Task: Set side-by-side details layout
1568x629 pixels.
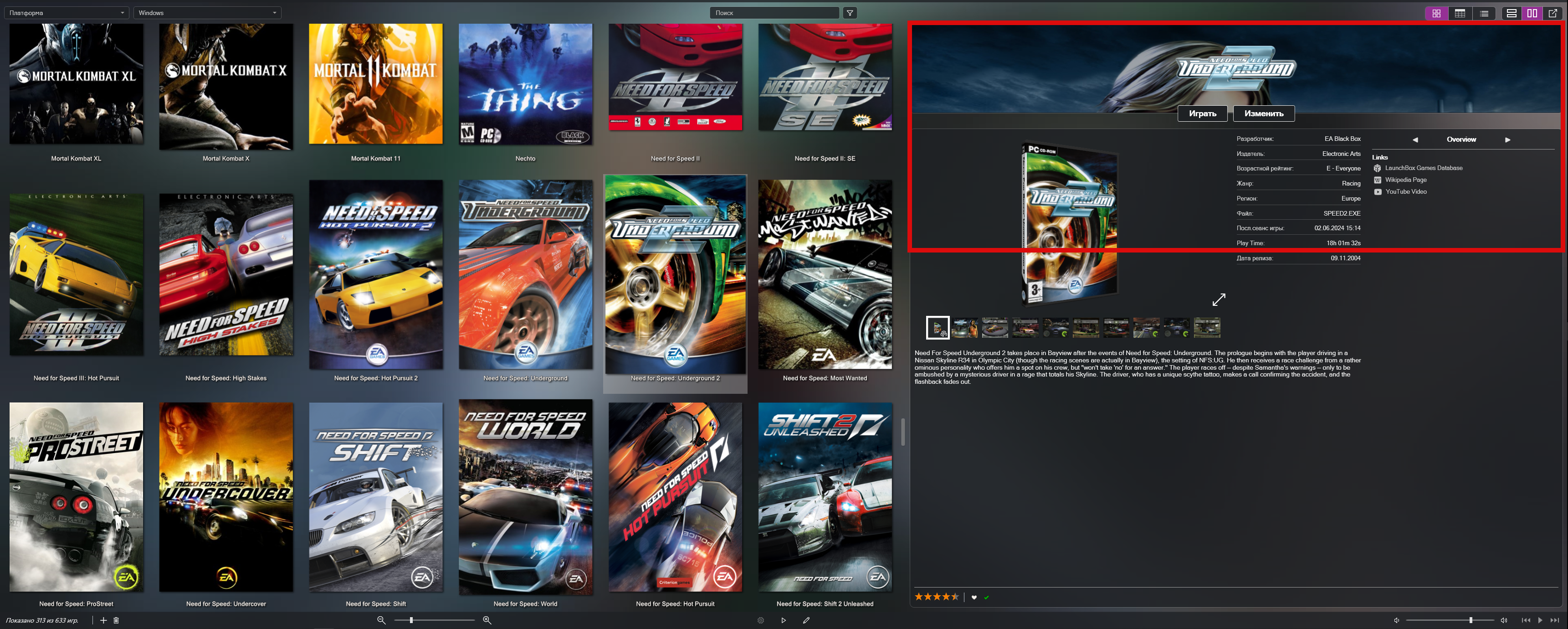Action: (1532, 13)
